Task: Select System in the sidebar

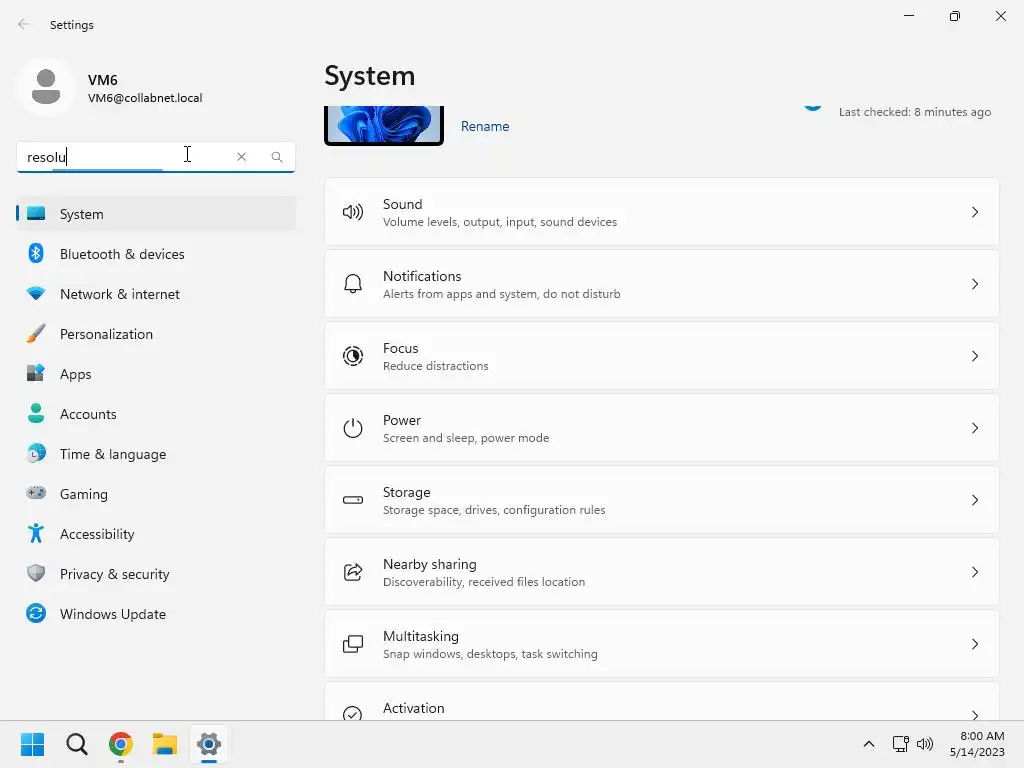Action: coord(156,214)
